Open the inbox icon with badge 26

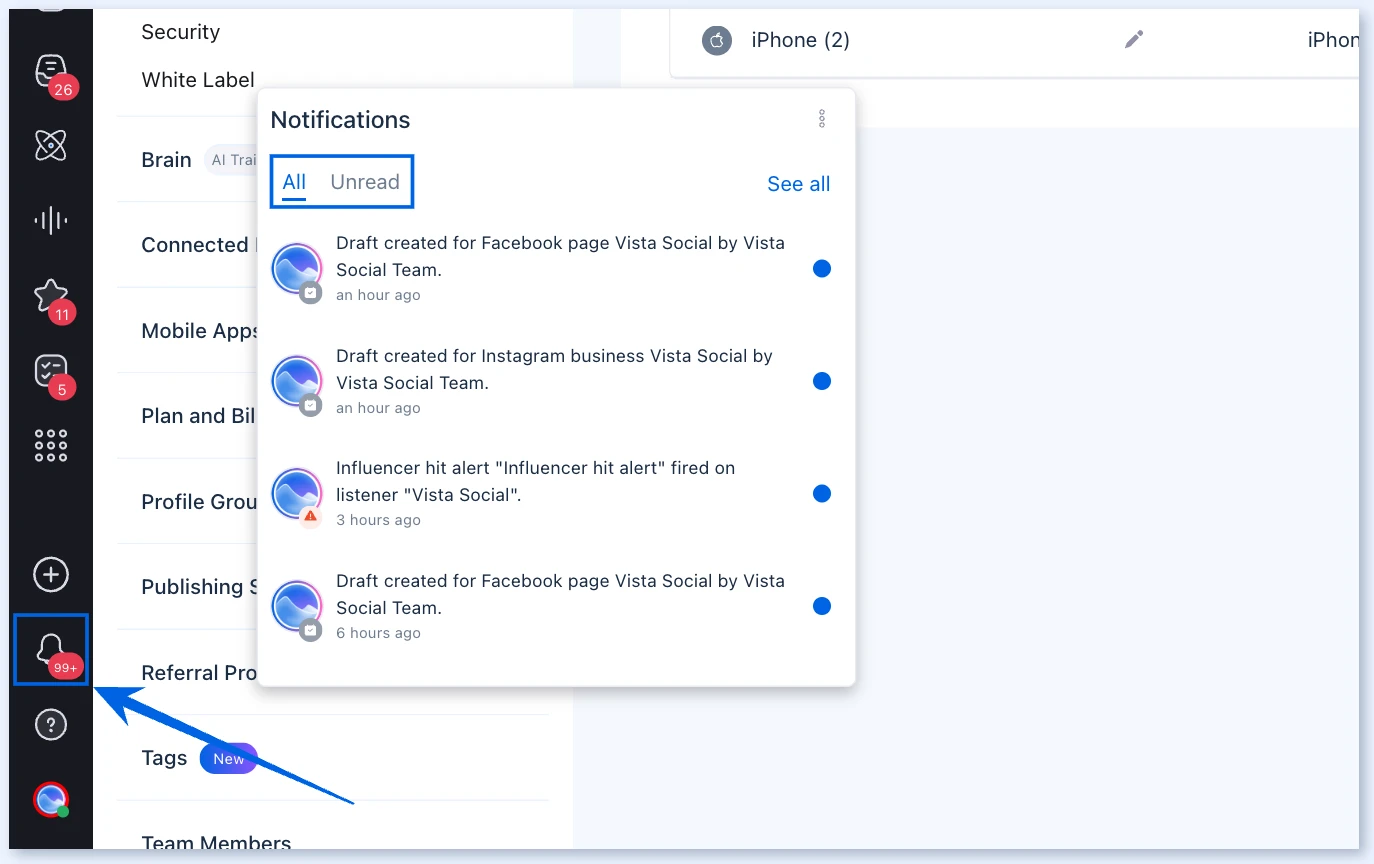tap(51, 73)
